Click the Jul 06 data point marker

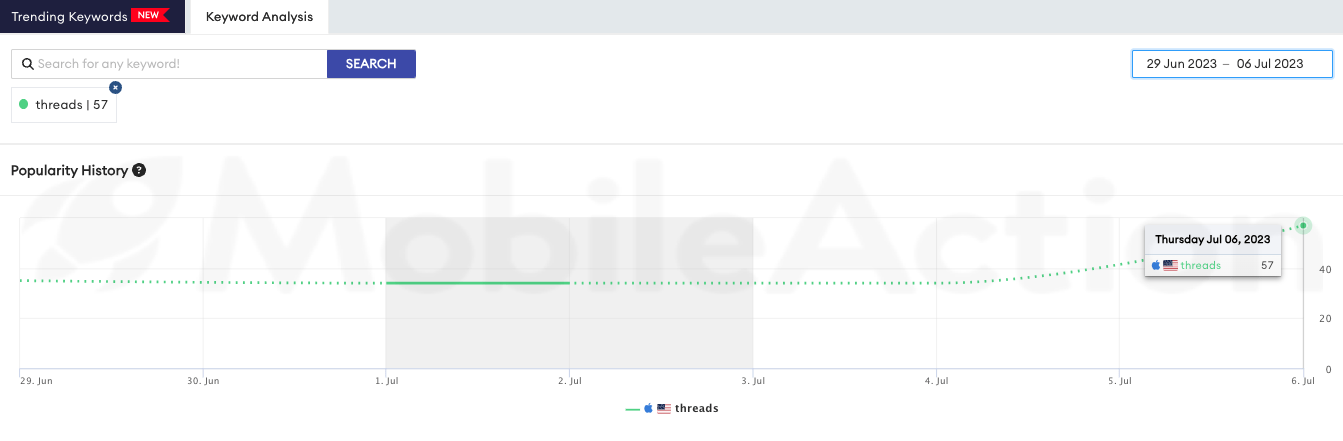tap(1302, 225)
